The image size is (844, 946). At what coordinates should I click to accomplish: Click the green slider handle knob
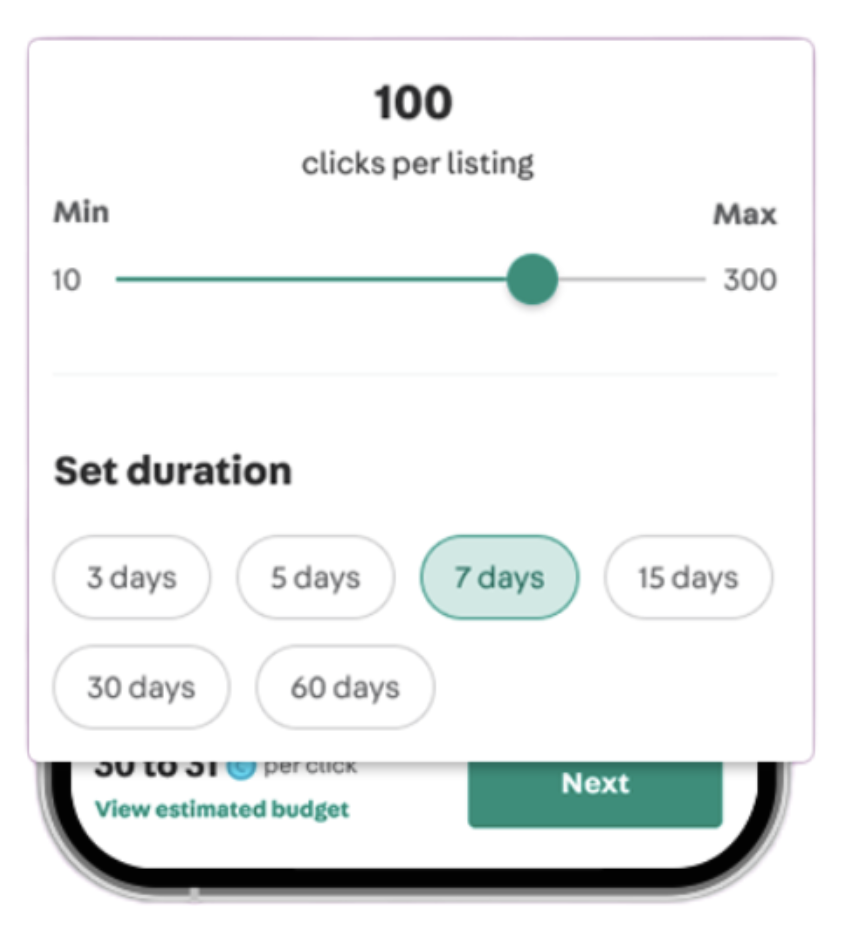tap(531, 279)
